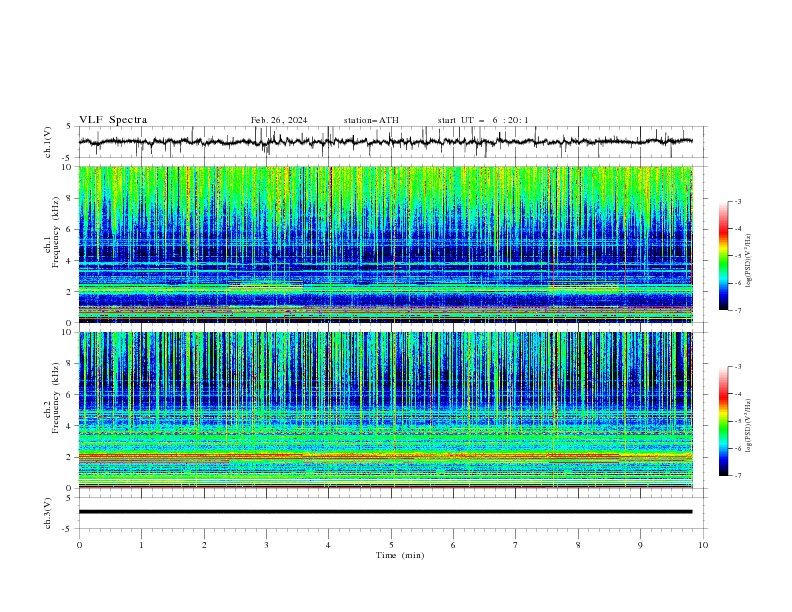Click the lower "log(PSD)(V²/Hz)" color bar label
Viewport: 792px width, 612px height.
point(749,426)
